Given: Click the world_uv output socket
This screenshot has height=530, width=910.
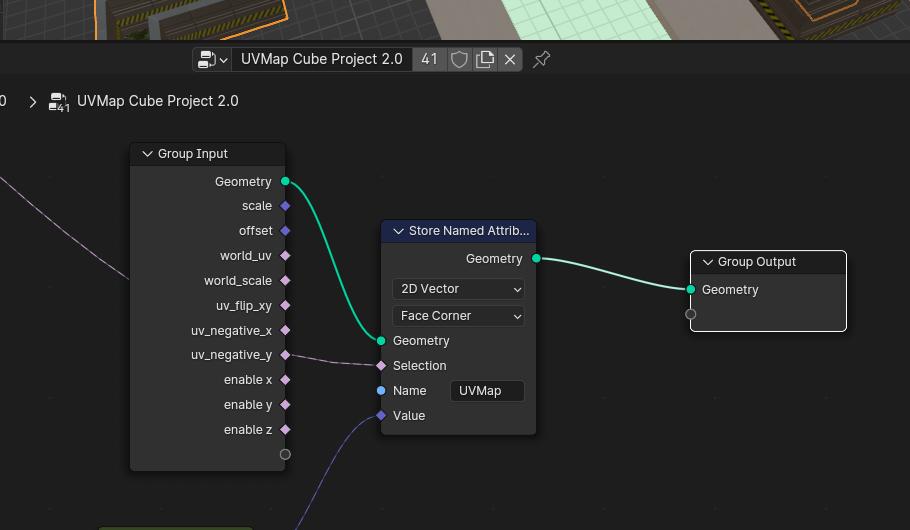Looking at the screenshot, I should tap(285, 255).
